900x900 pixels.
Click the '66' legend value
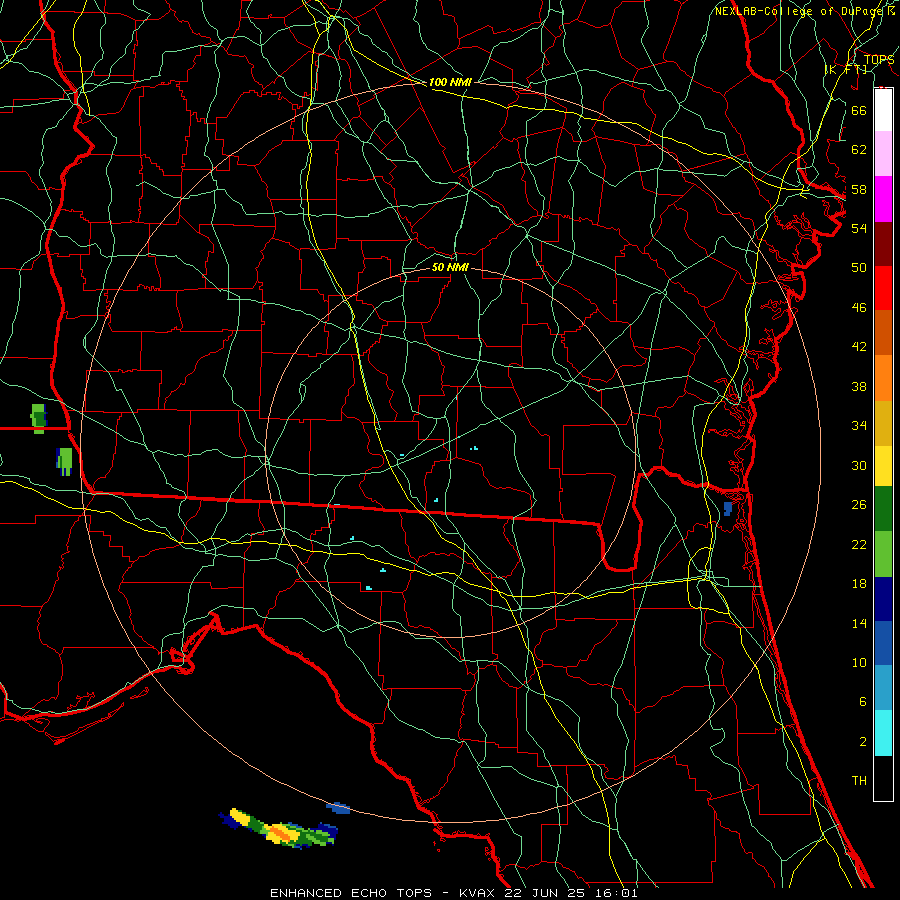tap(859, 110)
